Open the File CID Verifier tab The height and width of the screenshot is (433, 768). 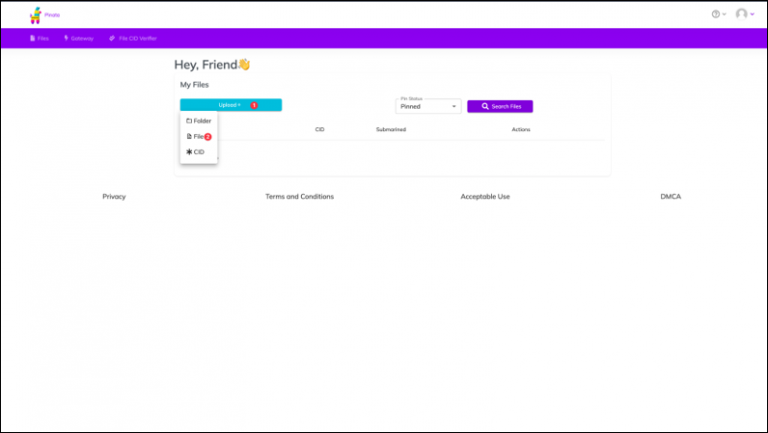(133, 38)
